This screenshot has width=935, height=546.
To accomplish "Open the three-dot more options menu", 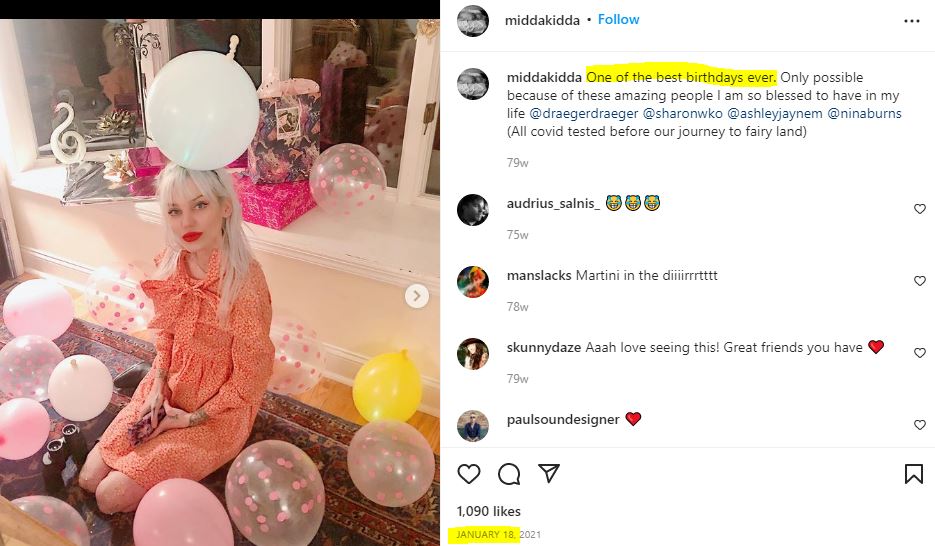I will click(912, 21).
